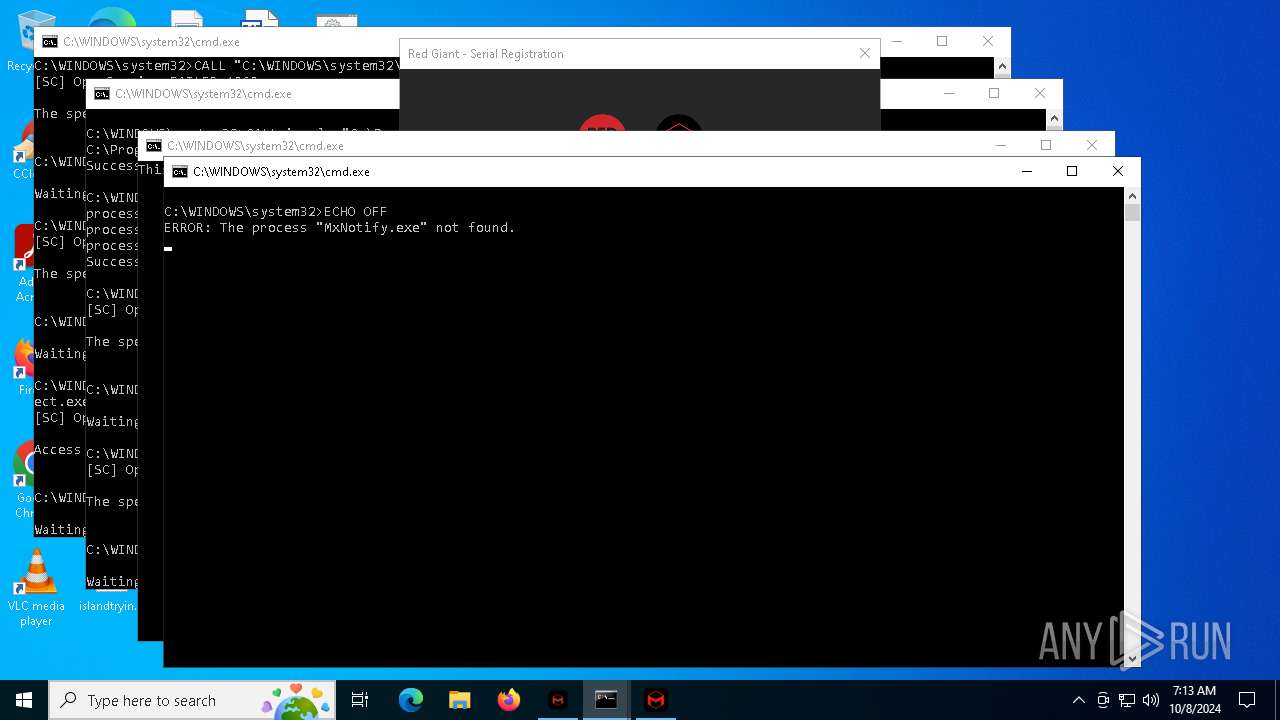Screen dimensions: 1280x720
Task: Click the front cmd window scrollbar down arrow
Action: (1132, 659)
